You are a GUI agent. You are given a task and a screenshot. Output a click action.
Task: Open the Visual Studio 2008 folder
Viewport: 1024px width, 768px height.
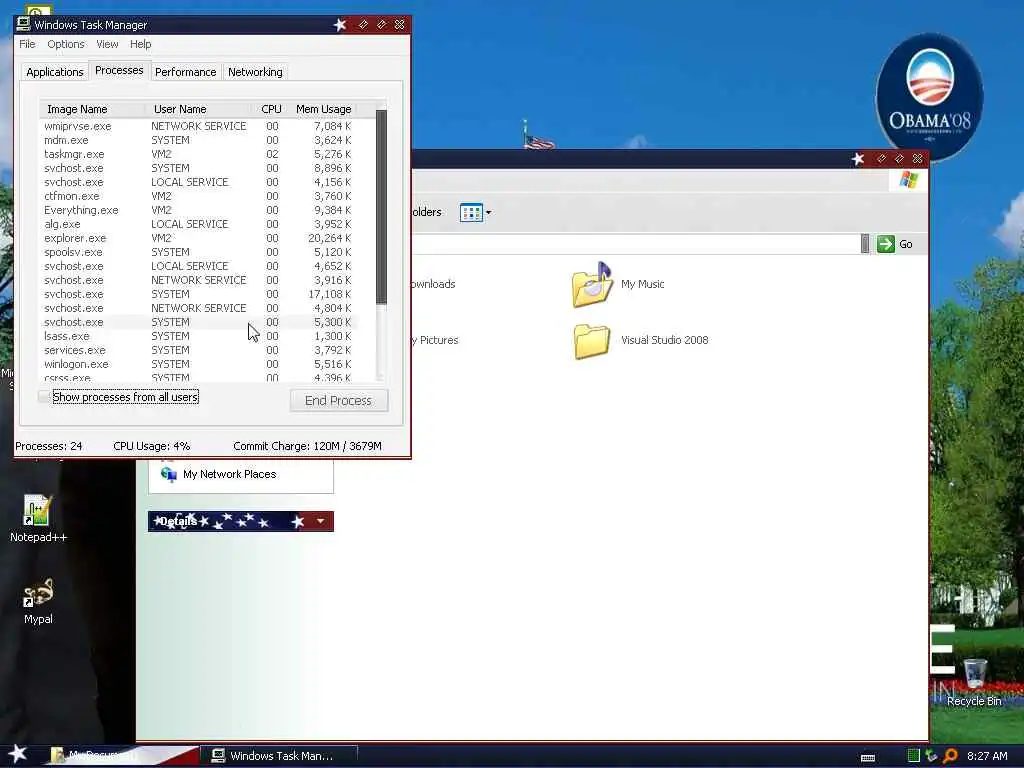(x=592, y=341)
